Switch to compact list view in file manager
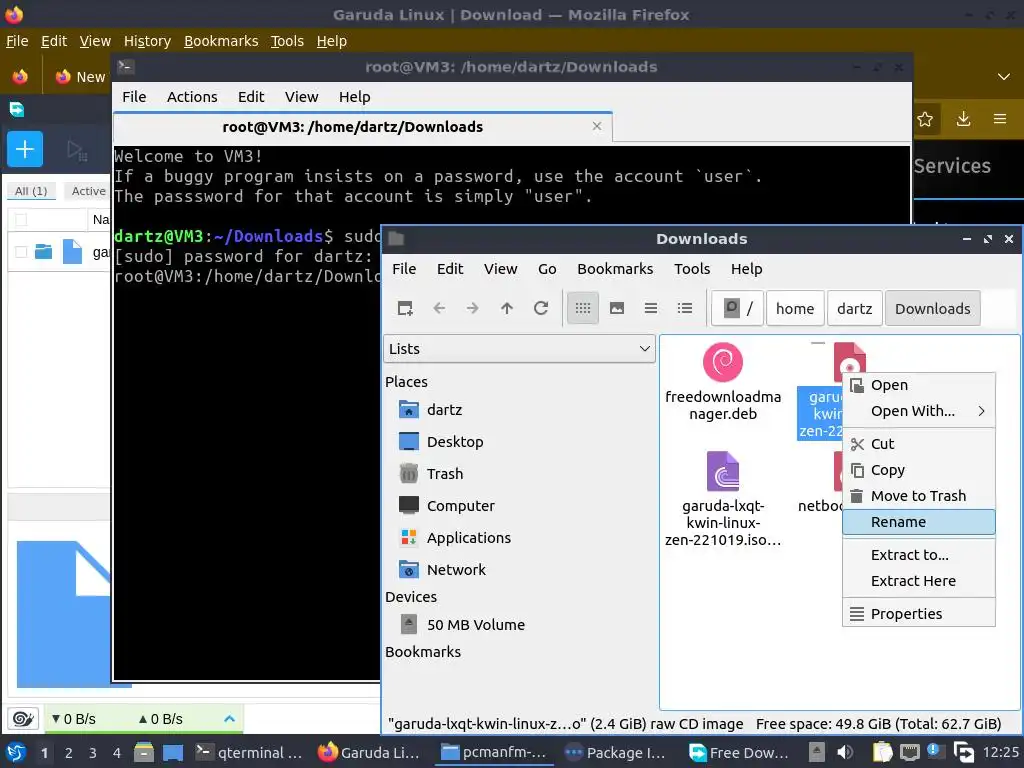Screen dimensions: 1024x768 point(650,308)
